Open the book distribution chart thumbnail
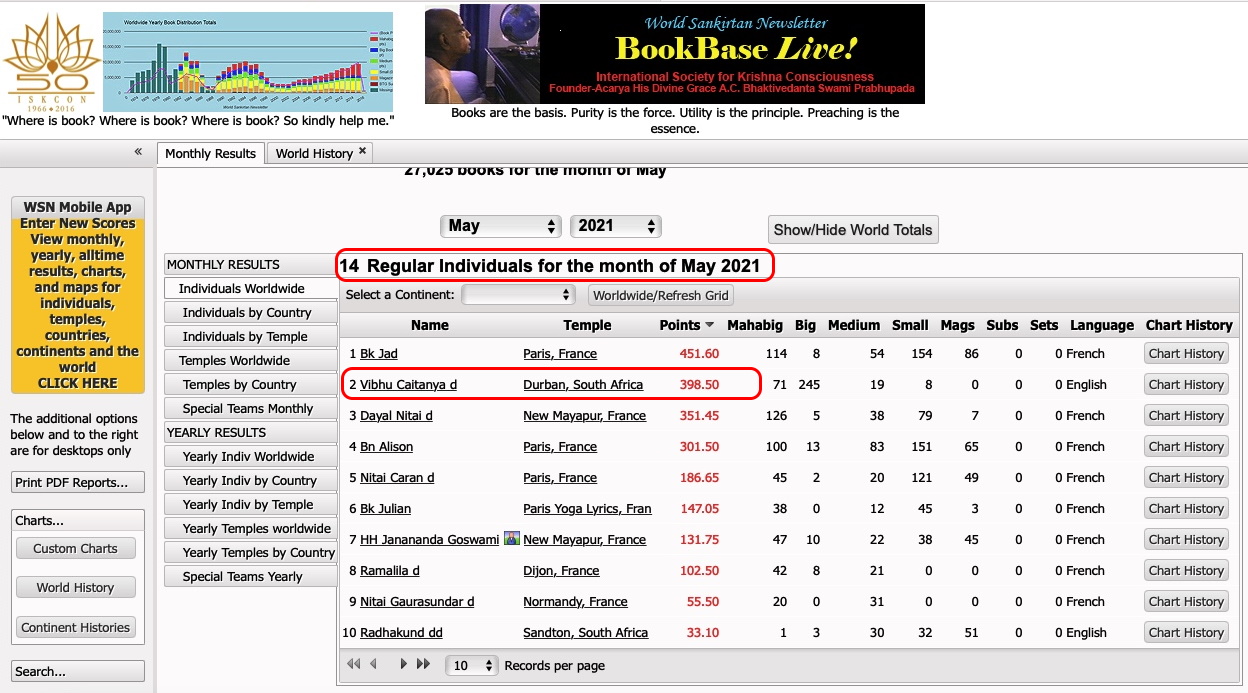This screenshot has width=1248, height=693. coord(247,62)
